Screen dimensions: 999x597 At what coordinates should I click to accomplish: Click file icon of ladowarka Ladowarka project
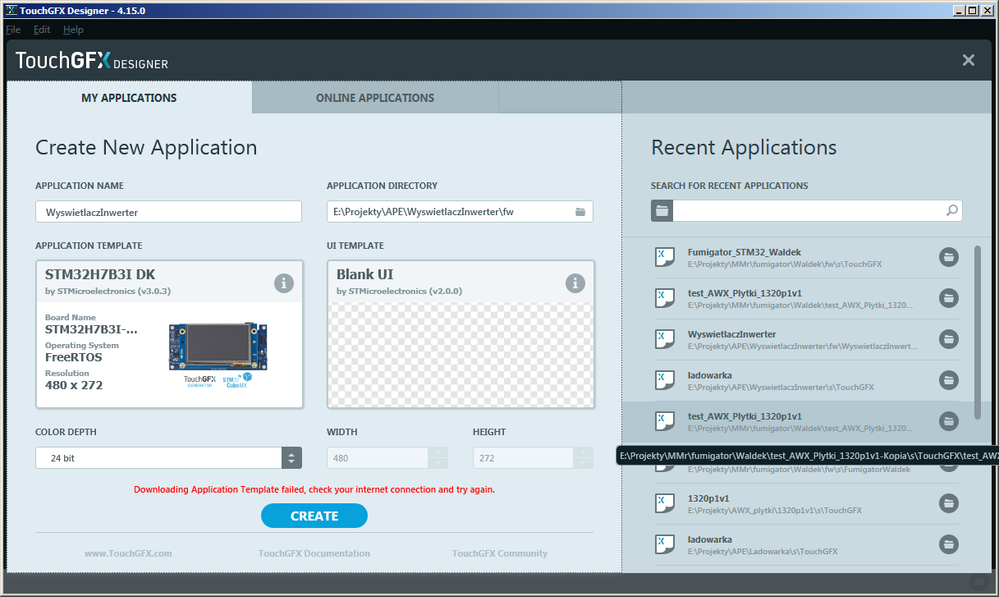[665, 544]
